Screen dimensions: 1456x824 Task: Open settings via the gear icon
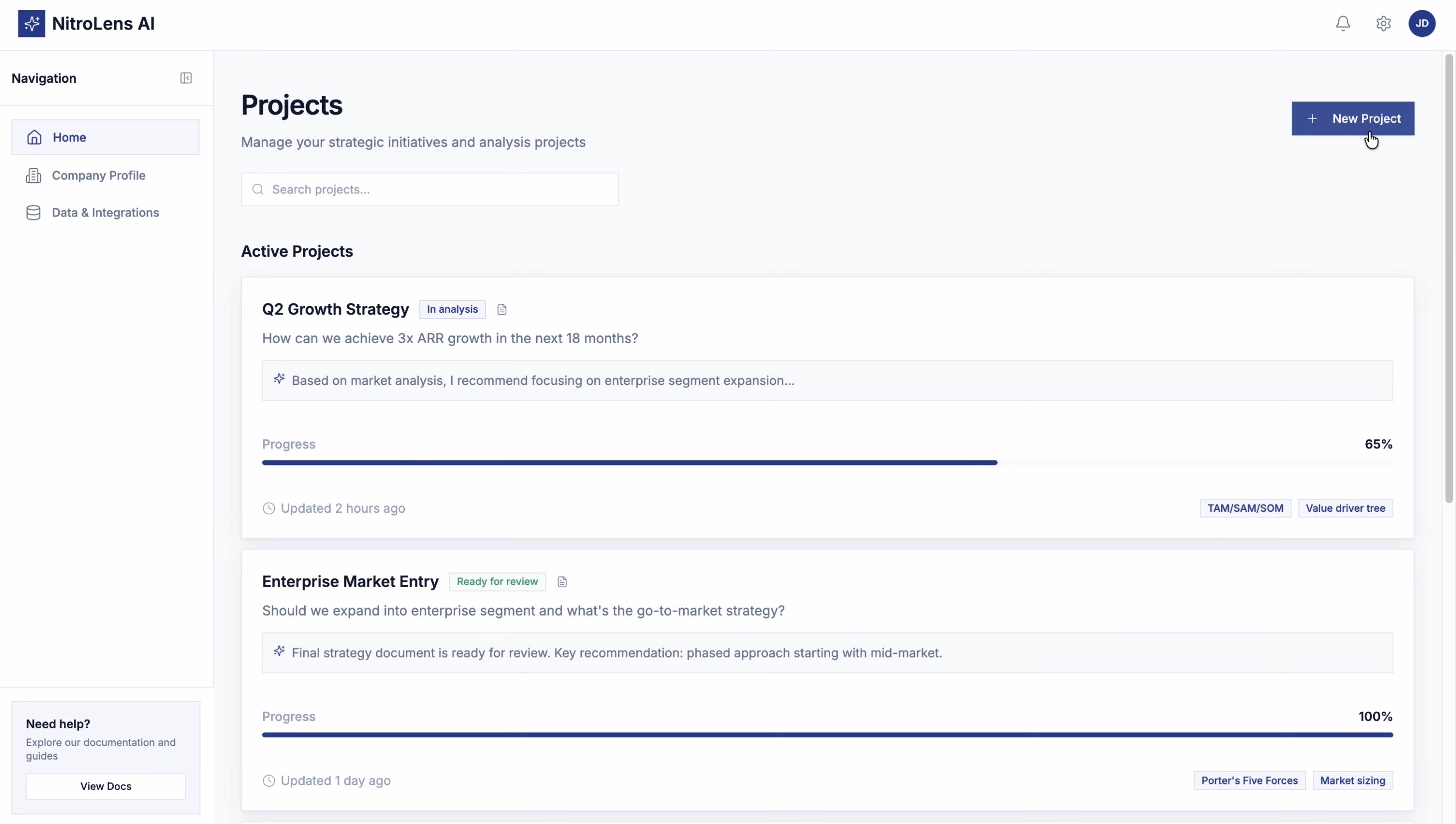(x=1383, y=23)
